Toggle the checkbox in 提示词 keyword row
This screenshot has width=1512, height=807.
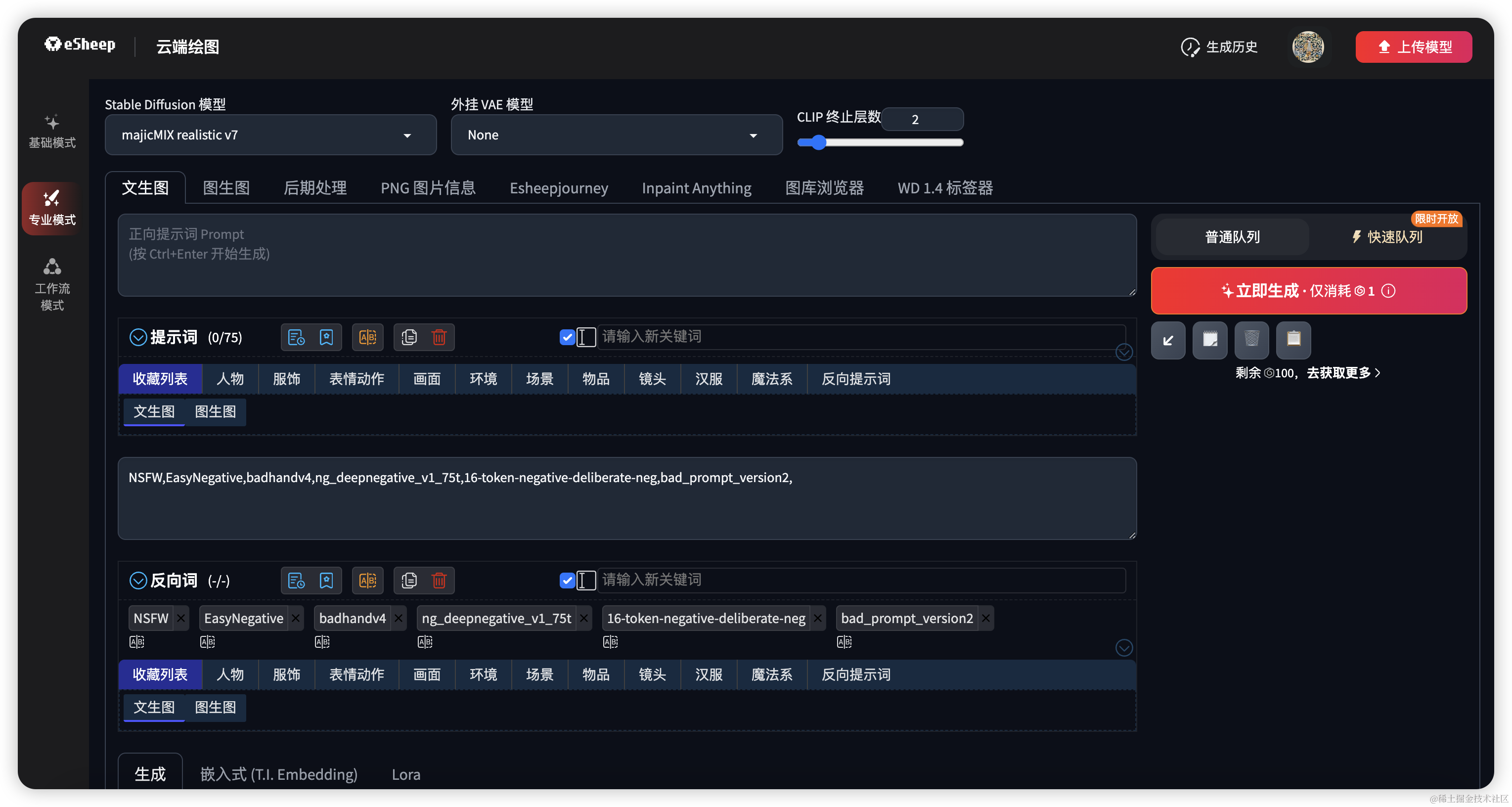pos(567,337)
